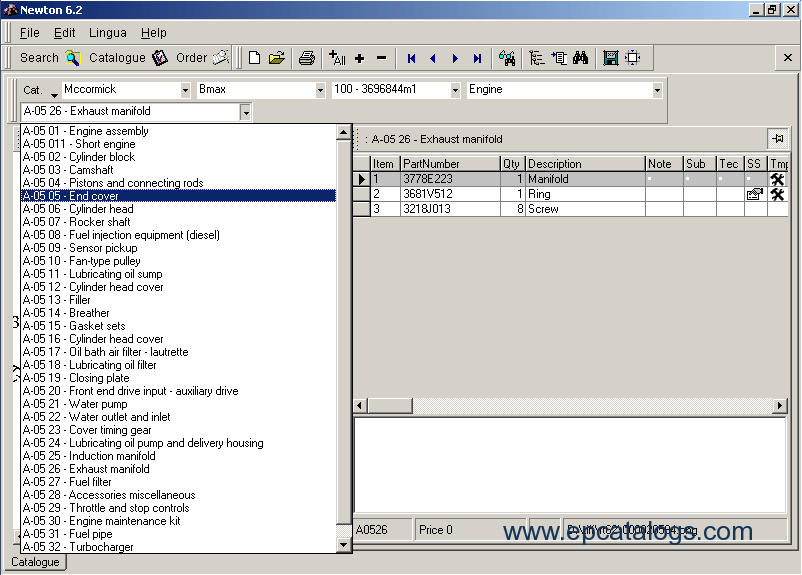Screen dimensions: 802x575
Task: Open the File menu
Action: coord(30,33)
